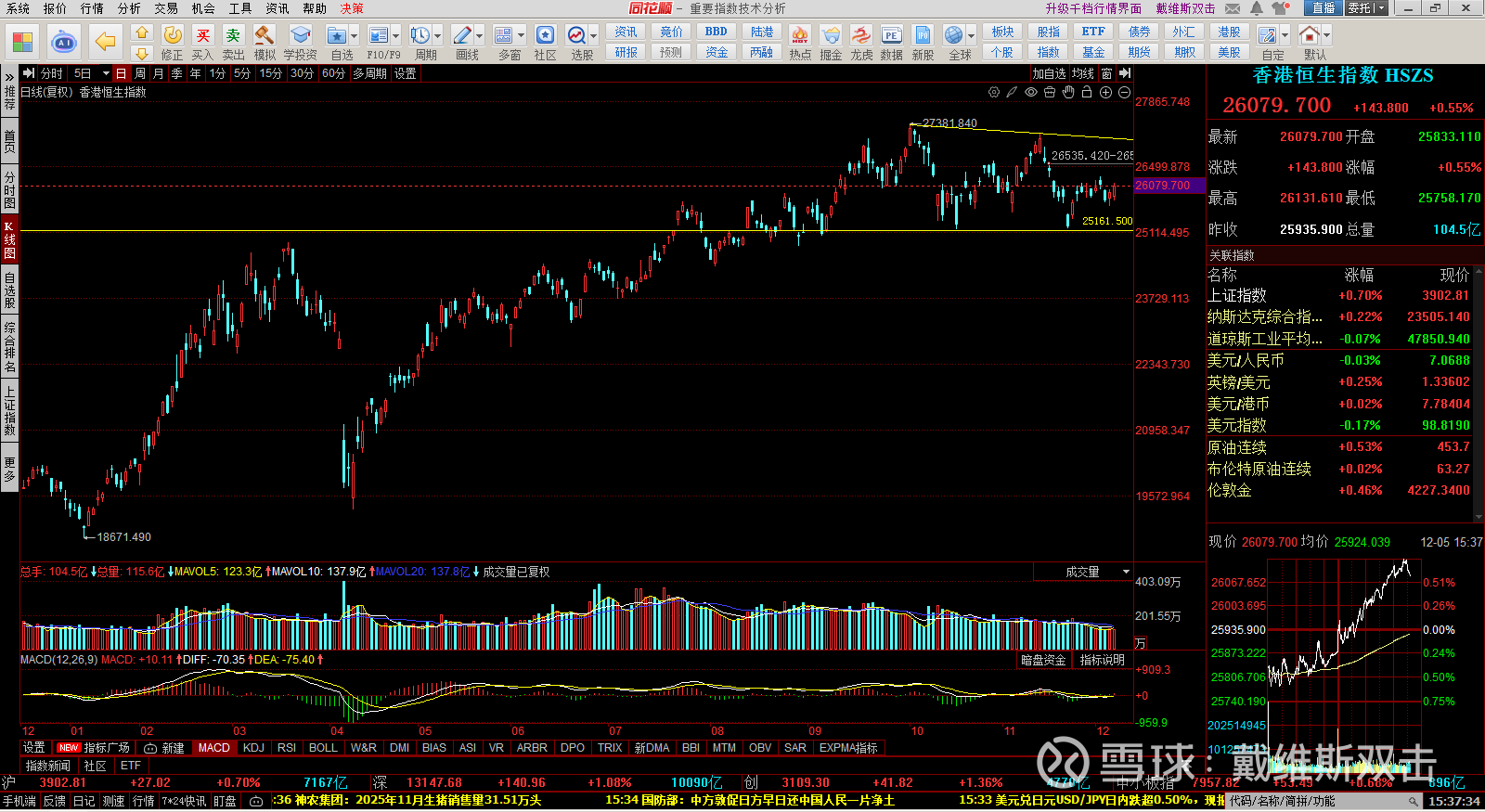1485x812 pixels.
Task: Open the 行情 menu
Action: (x=92, y=8)
